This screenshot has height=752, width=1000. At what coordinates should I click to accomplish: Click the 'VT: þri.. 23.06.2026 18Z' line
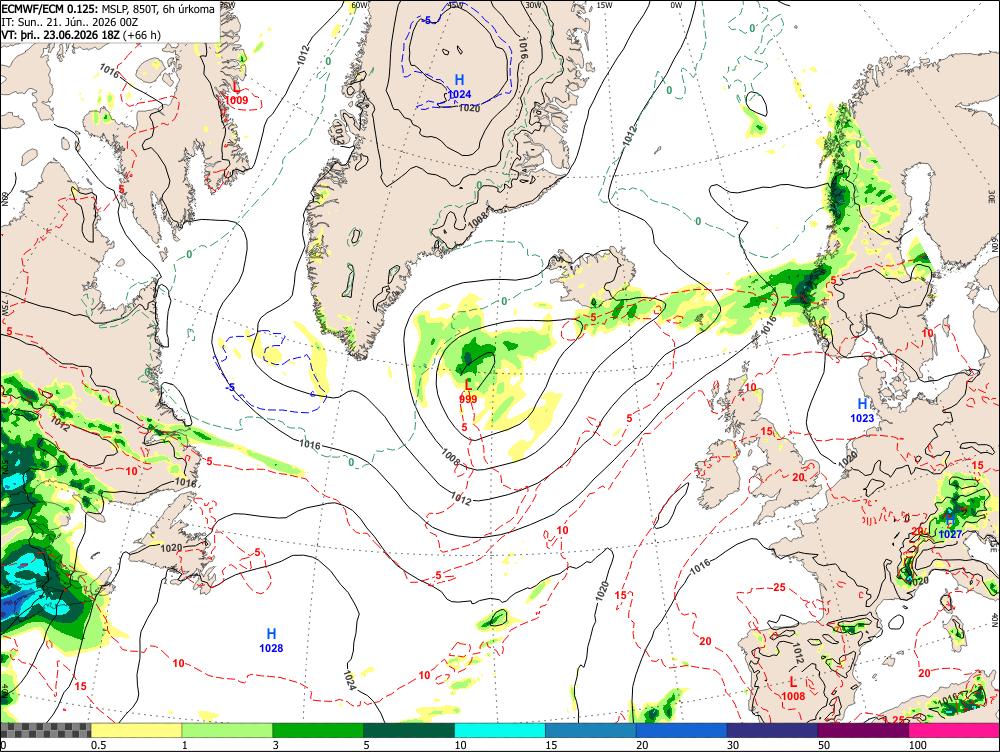point(81,34)
